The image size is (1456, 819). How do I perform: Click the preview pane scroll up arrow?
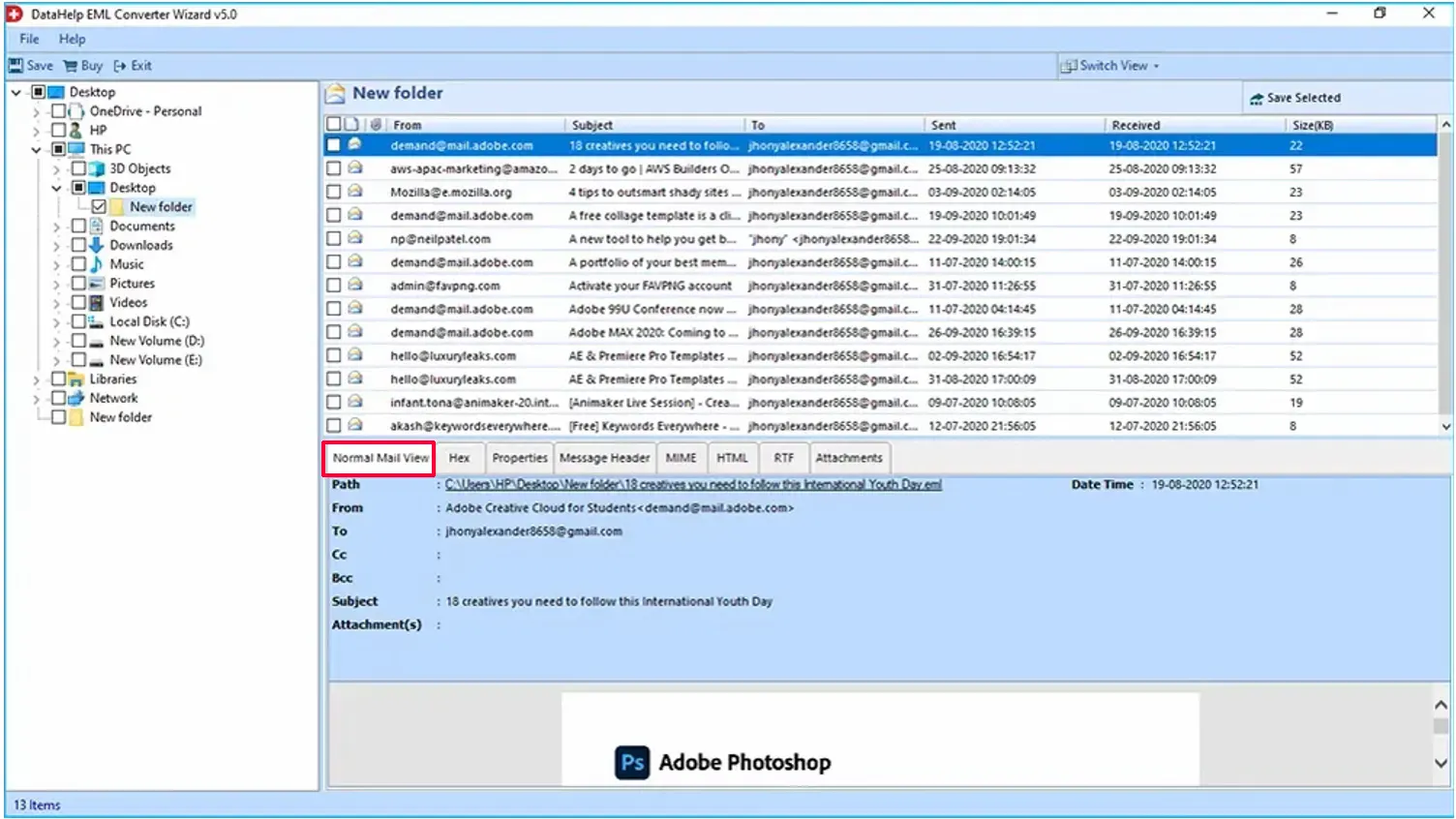tap(1441, 705)
